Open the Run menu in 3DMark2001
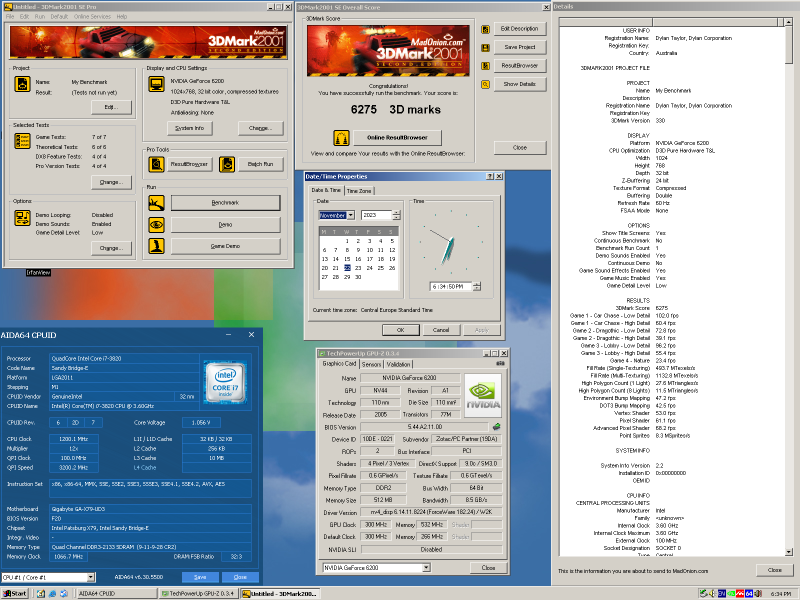Screen dimensions: 800x600 [x=40, y=16]
